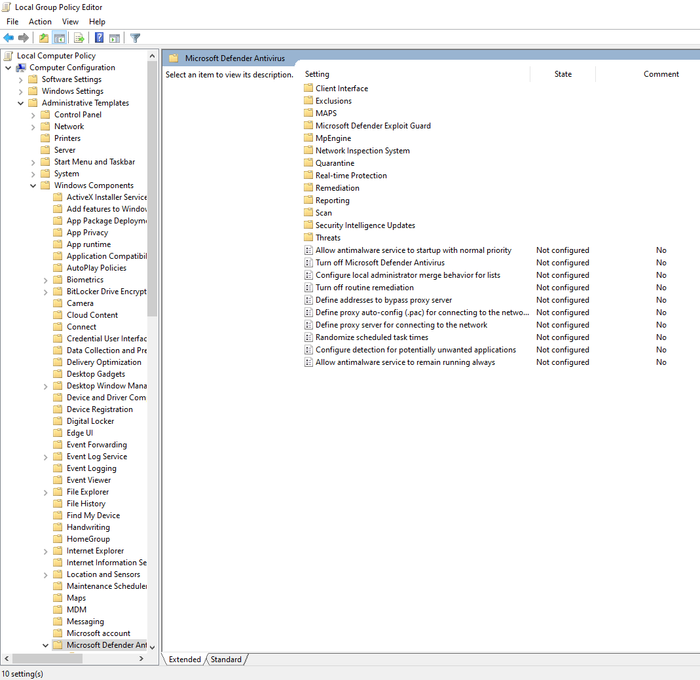The height and width of the screenshot is (680, 700).
Task: Select the Delivery Optimization tree item
Action: coord(104,362)
